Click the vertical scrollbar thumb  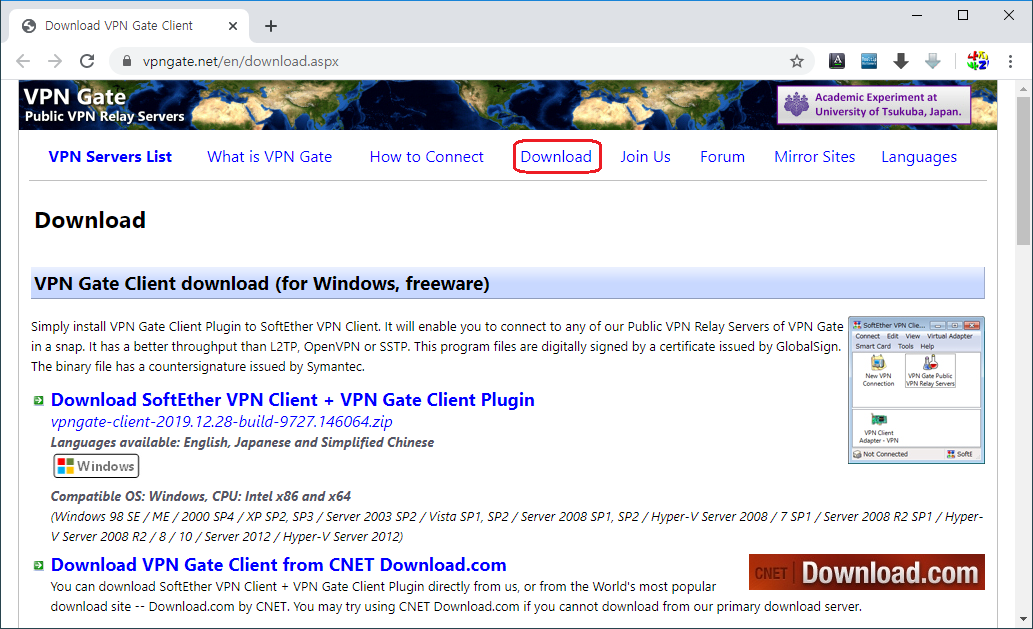coord(1023,171)
